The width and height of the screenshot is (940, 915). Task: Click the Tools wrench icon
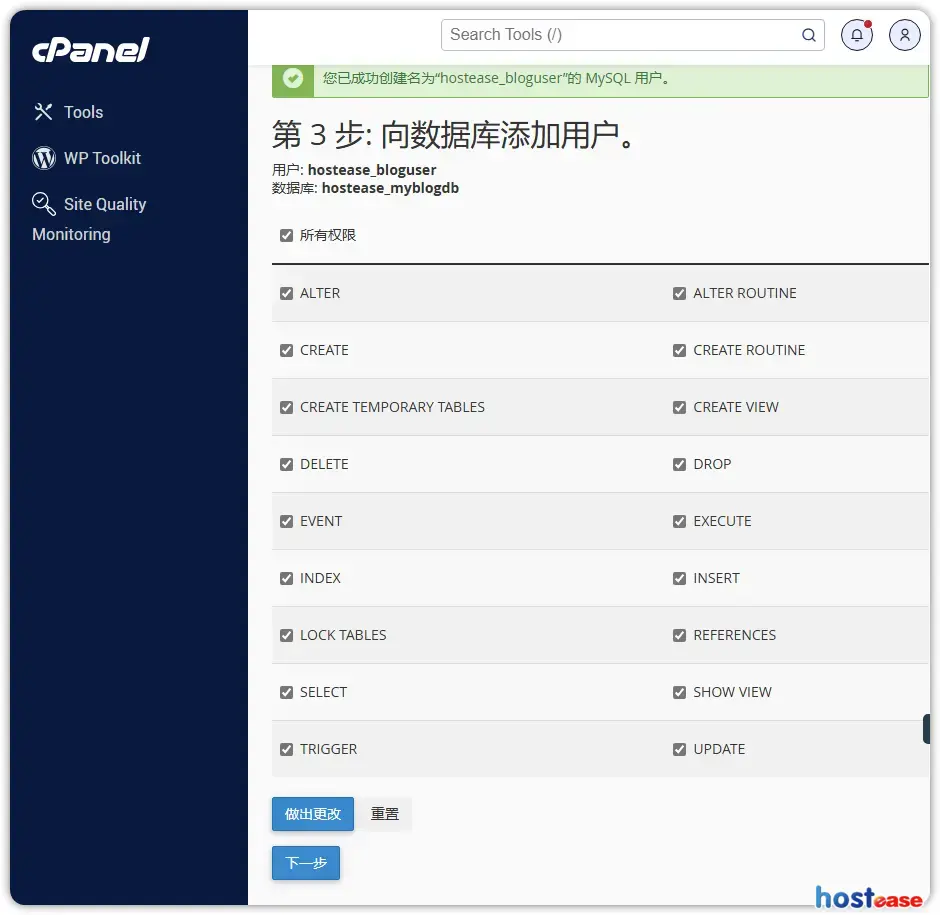43,112
